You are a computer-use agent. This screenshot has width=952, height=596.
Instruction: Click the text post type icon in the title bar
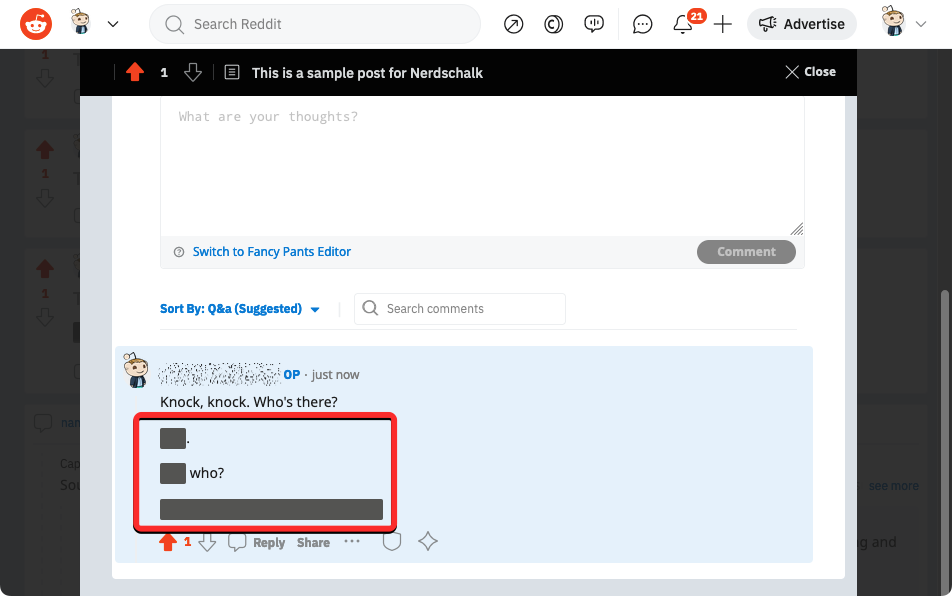pyautogui.click(x=232, y=72)
